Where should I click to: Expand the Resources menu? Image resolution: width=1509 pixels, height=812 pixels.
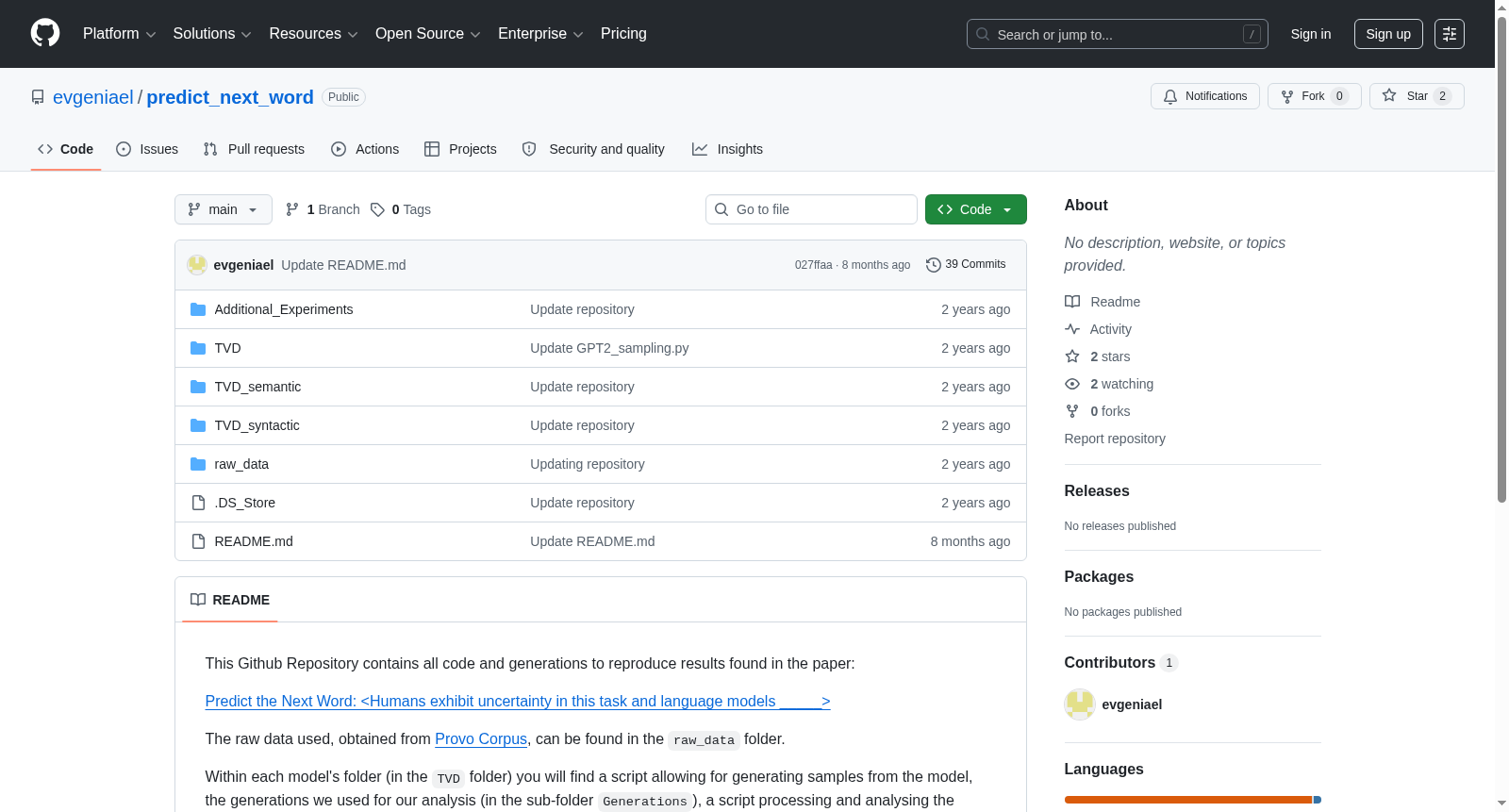(313, 34)
